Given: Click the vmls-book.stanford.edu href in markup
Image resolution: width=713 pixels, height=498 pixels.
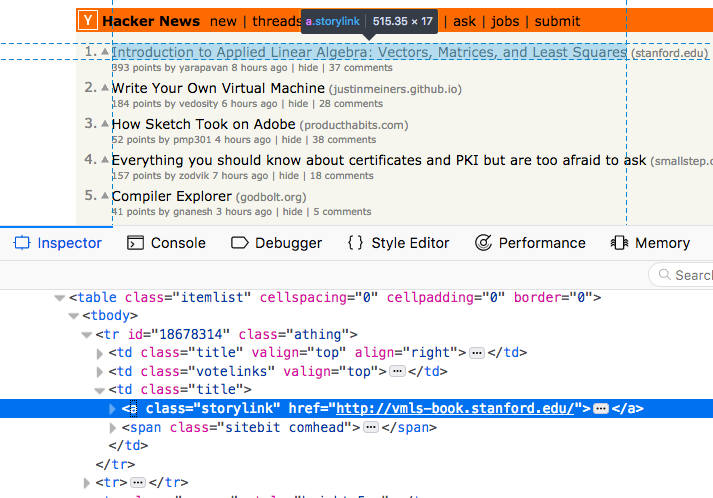Looking at the screenshot, I should tap(455, 408).
